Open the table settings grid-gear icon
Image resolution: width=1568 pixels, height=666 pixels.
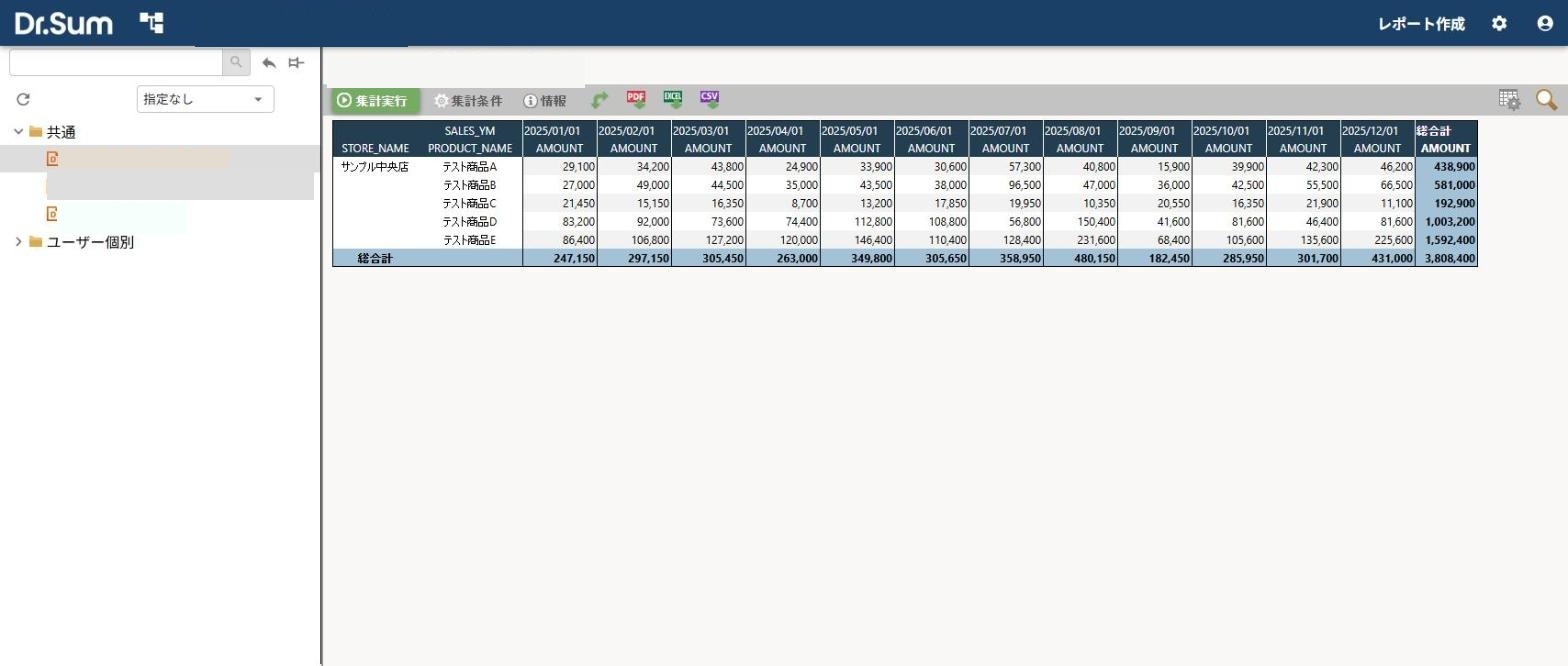coord(1509,100)
